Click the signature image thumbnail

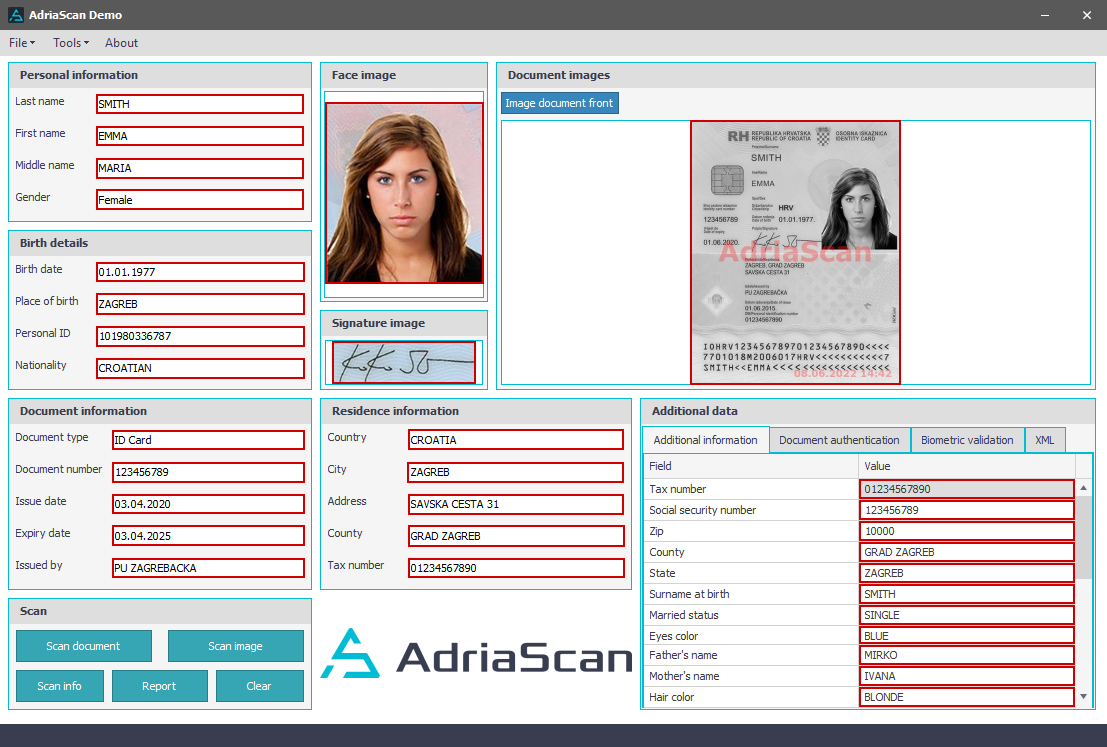[x=404, y=363]
